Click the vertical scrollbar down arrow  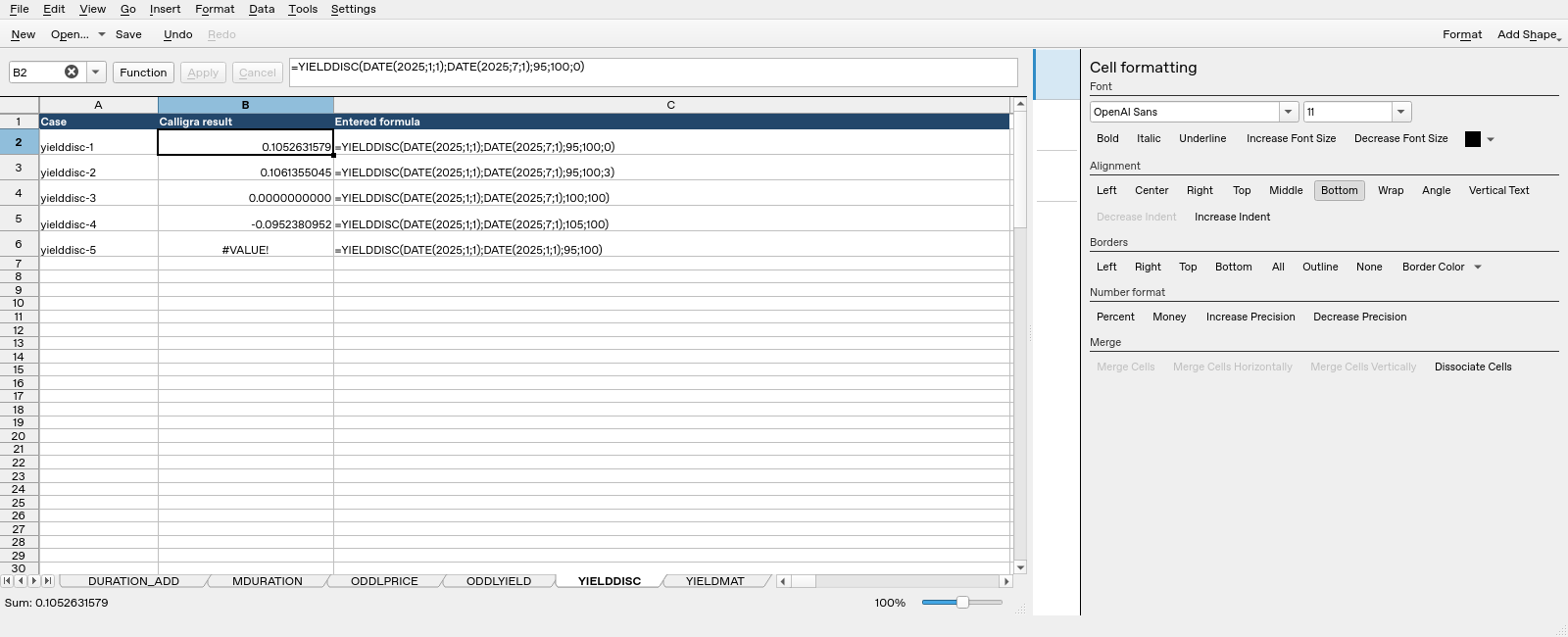(x=1020, y=567)
